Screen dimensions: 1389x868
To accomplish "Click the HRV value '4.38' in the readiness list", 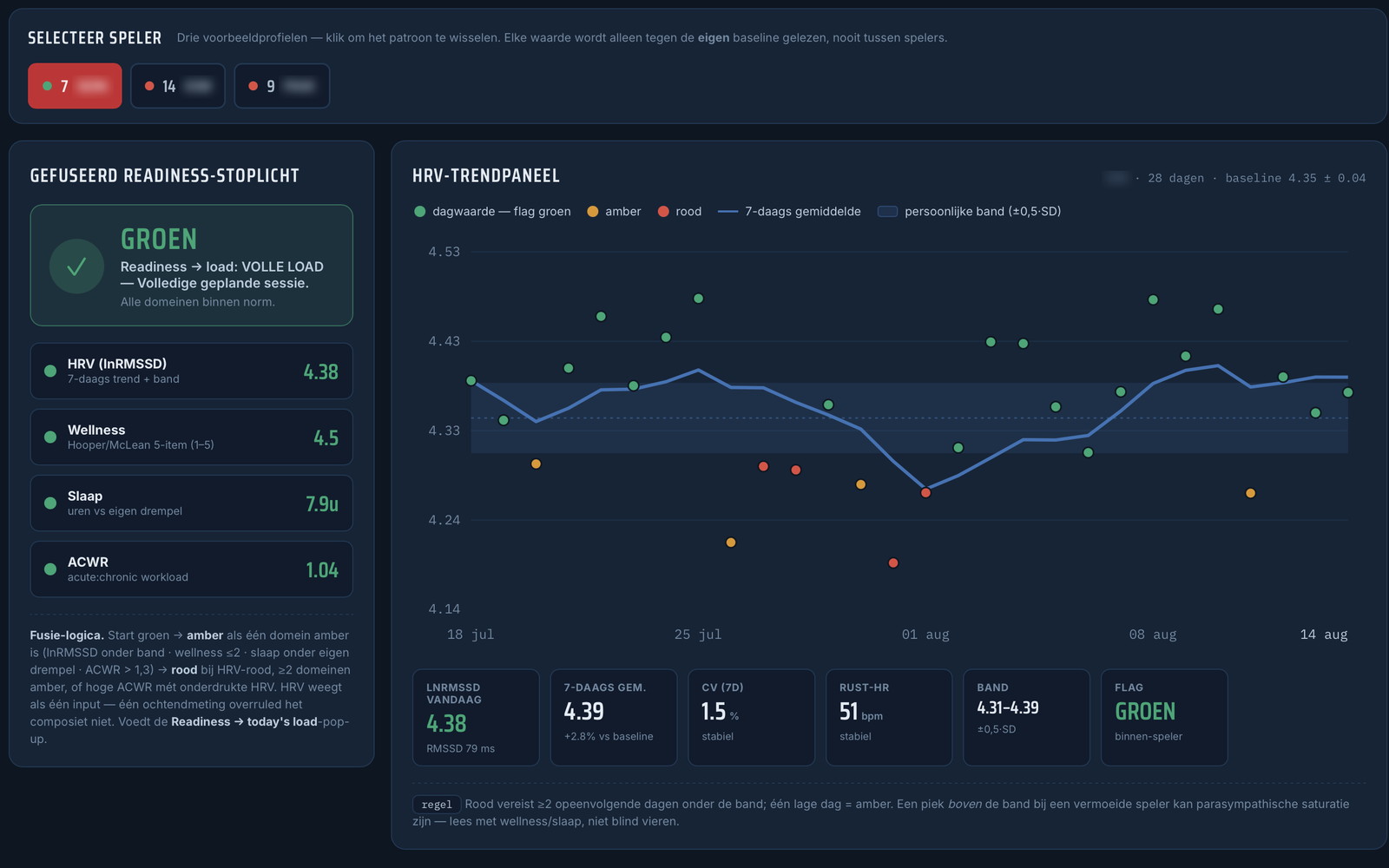I will tap(320, 372).
